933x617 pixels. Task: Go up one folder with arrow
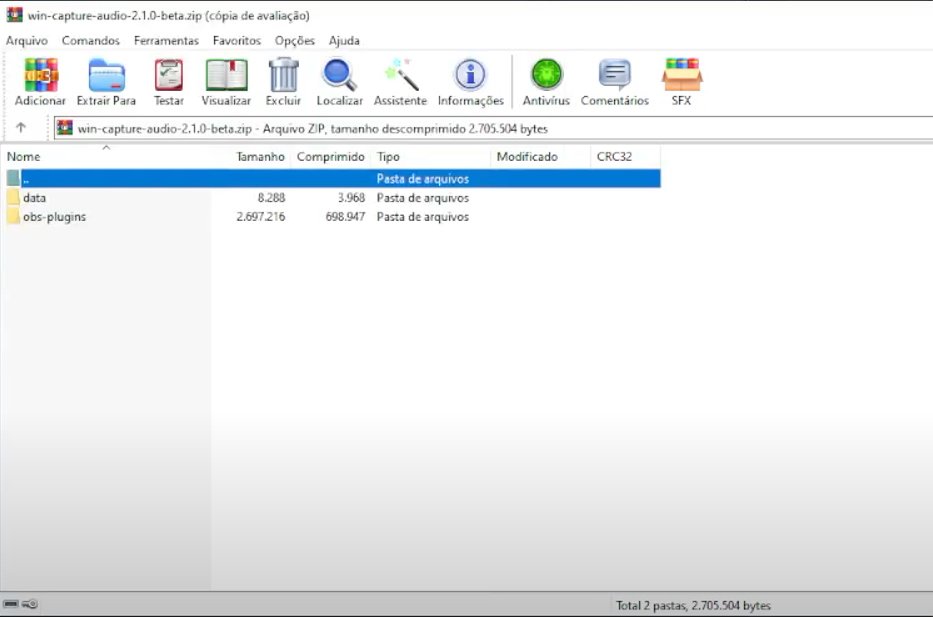21,127
